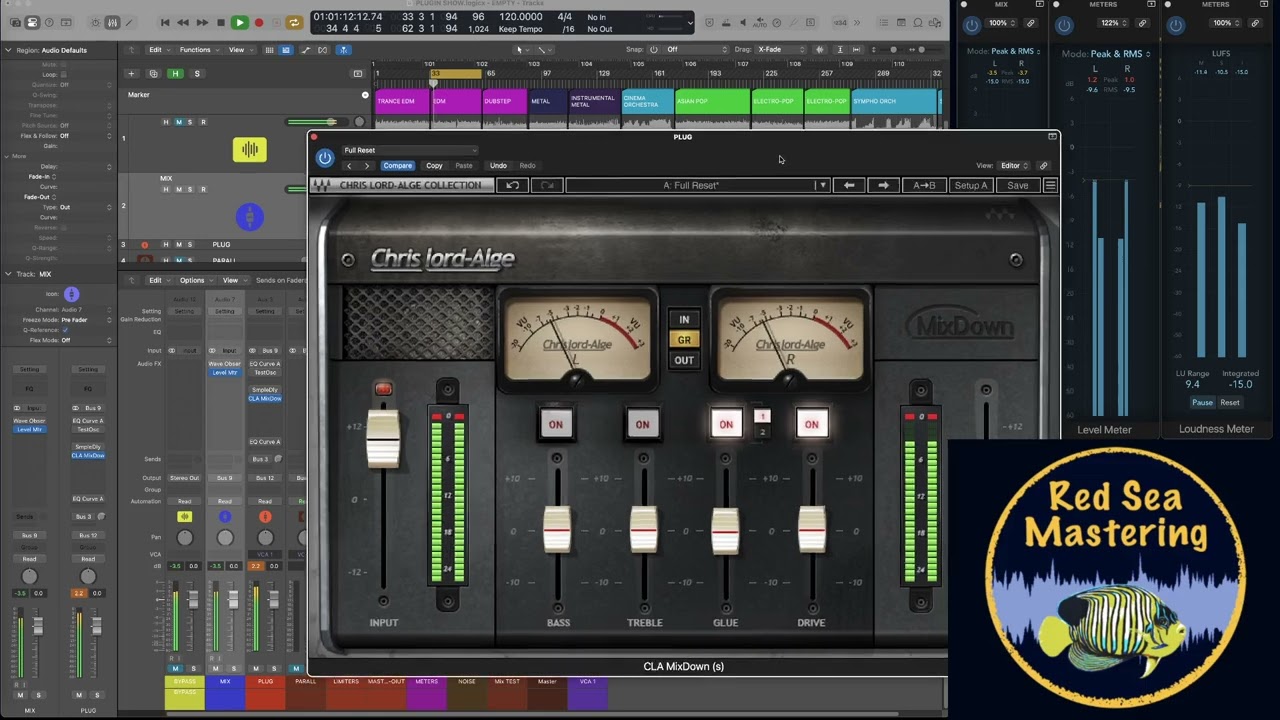The width and height of the screenshot is (1280, 720).
Task: Load previous Waves preset with left arrow
Action: [x=849, y=185]
